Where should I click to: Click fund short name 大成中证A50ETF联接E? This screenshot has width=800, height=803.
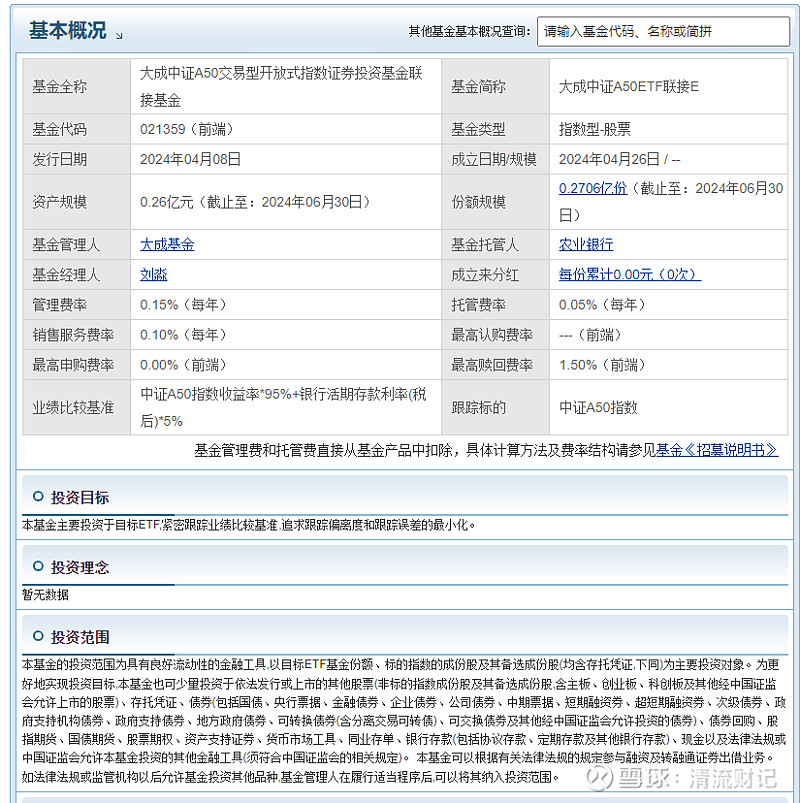628,87
